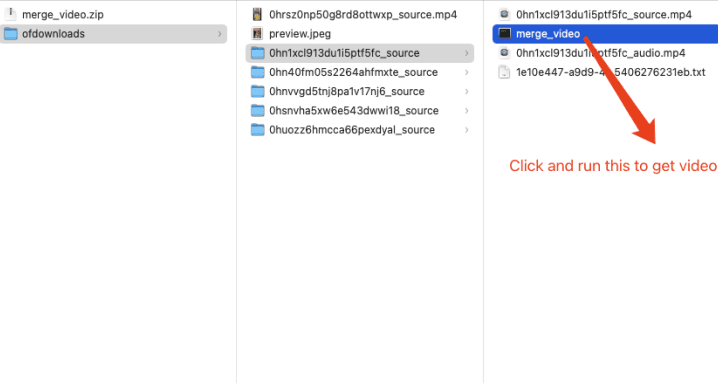Viewport: 718px width, 384px height.
Task: Click the column divider between first and second columns
Action: pos(236,192)
